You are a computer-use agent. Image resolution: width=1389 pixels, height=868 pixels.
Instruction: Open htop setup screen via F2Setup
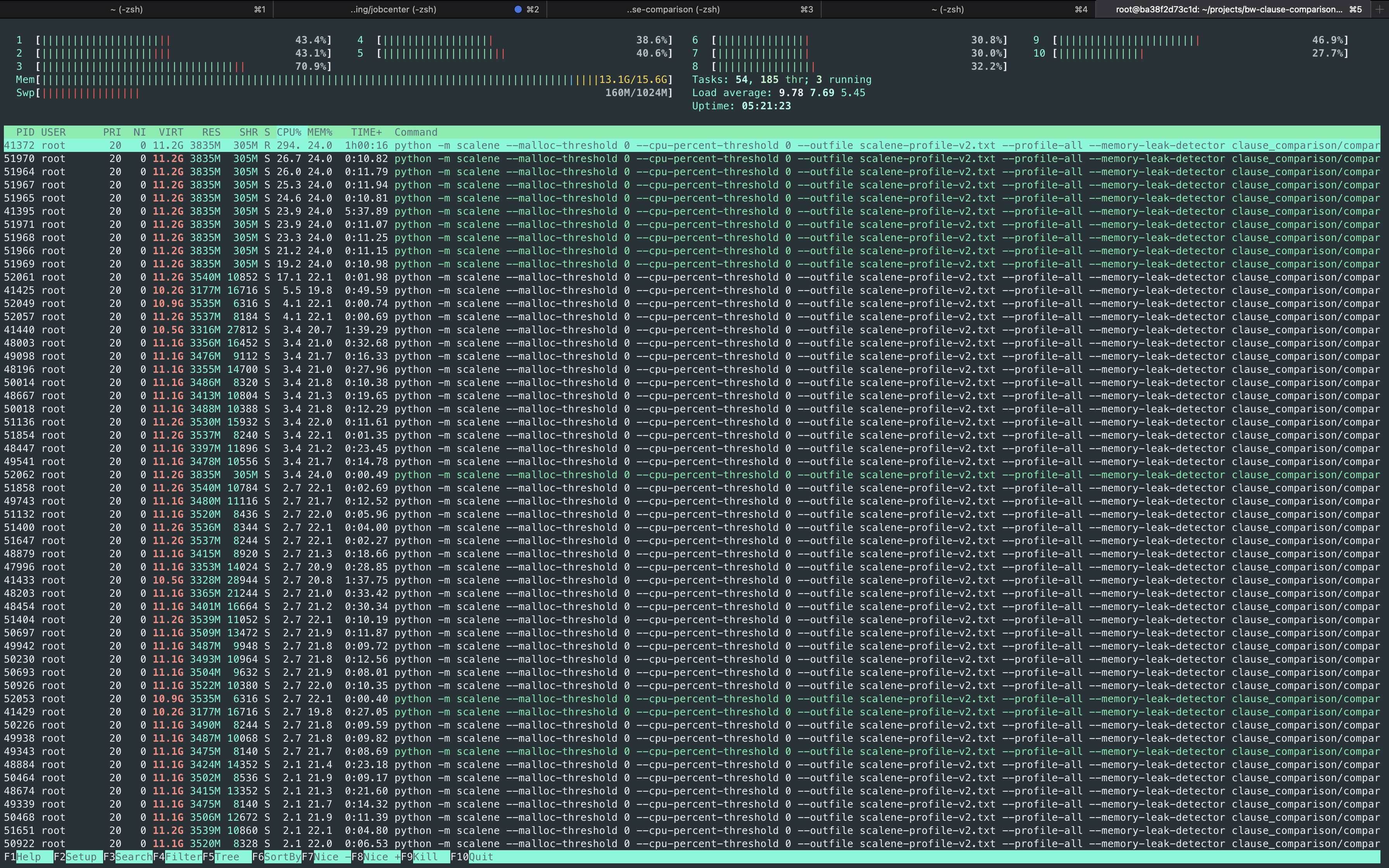point(78,856)
